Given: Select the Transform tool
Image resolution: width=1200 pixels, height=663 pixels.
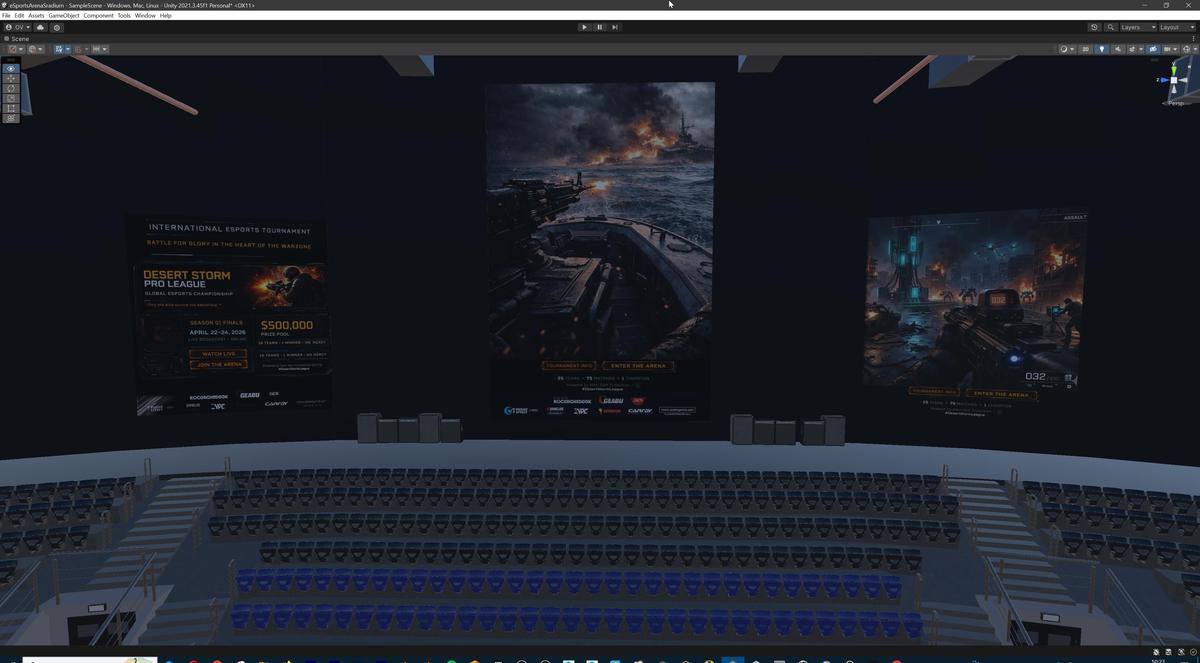Looking at the screenshot, I should click(x=11, y=118).
